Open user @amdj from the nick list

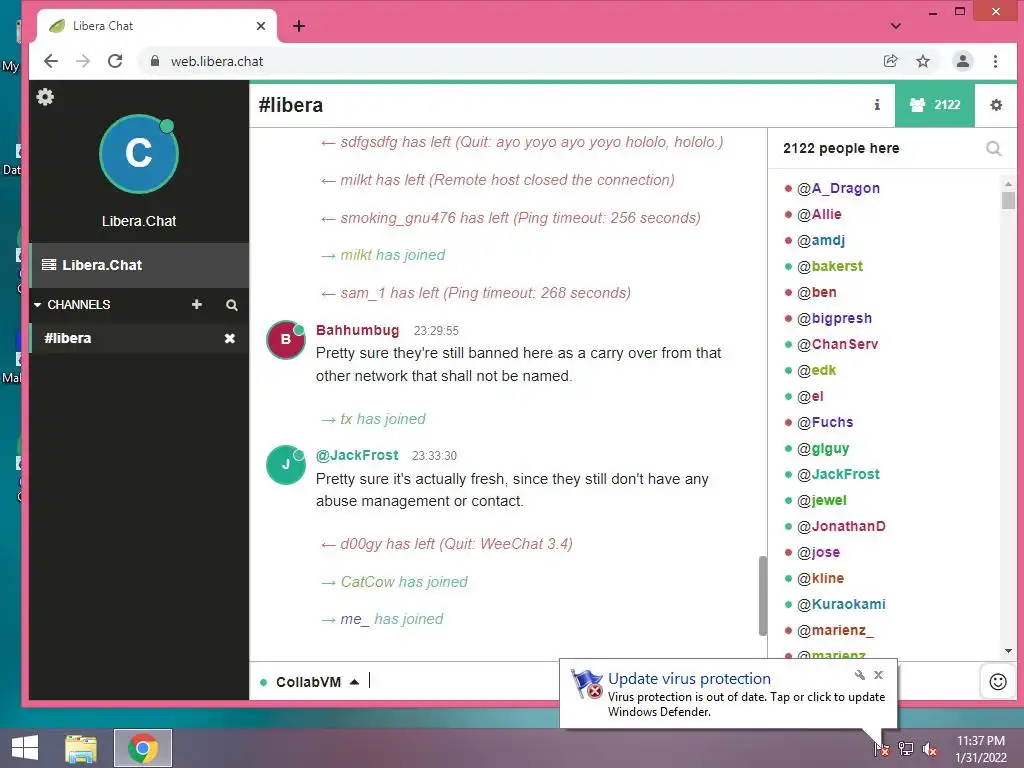(820, 240)
